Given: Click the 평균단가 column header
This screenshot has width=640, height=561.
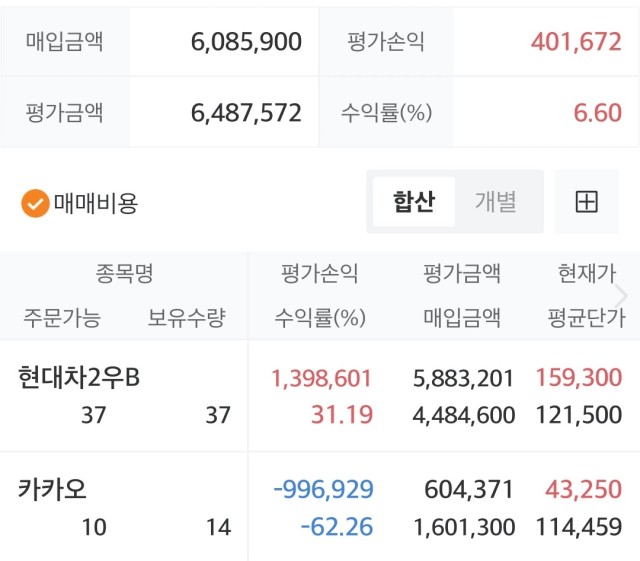Looking at the screenshot, I should tap(587, 318).
